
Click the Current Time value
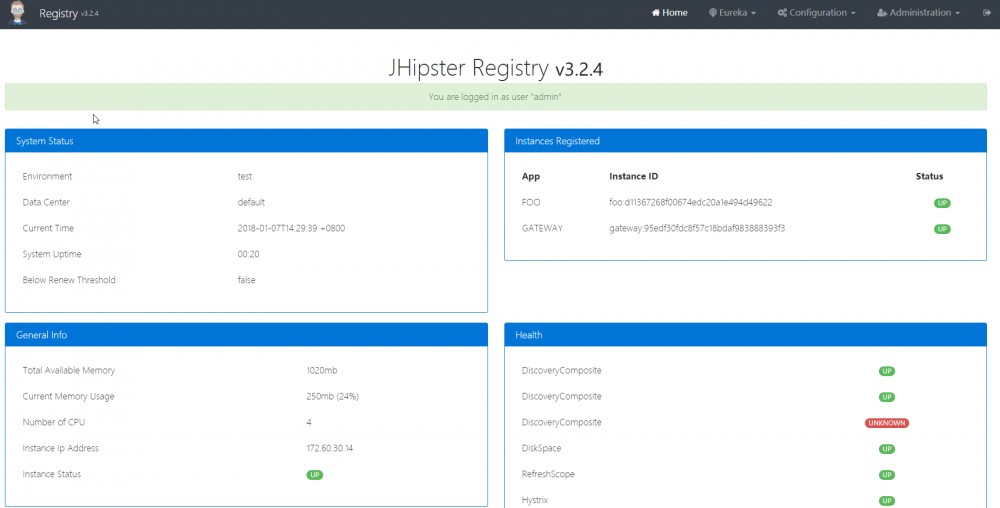[x=291, y=228]
